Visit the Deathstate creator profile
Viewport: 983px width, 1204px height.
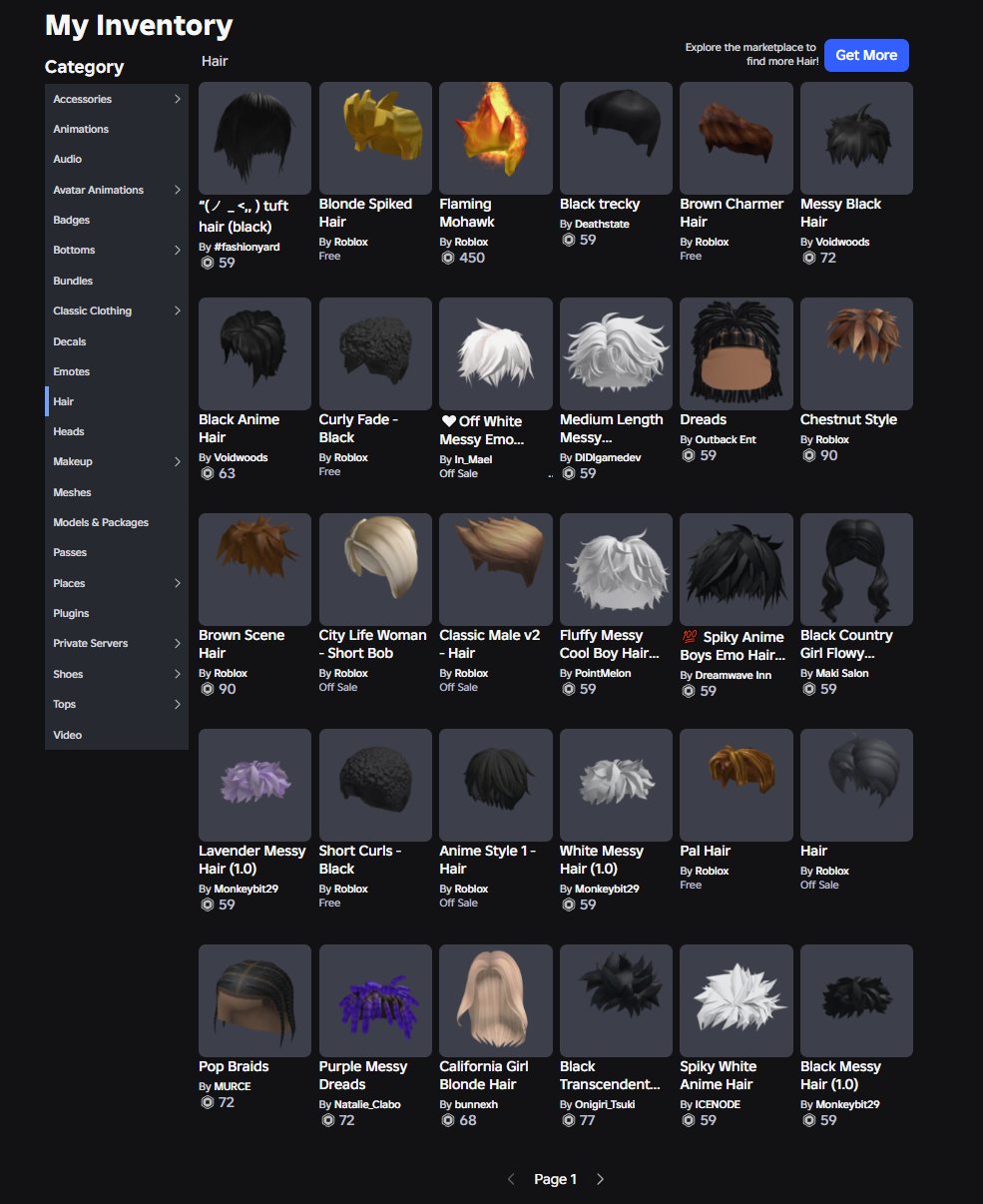click(x=602, y=224)
